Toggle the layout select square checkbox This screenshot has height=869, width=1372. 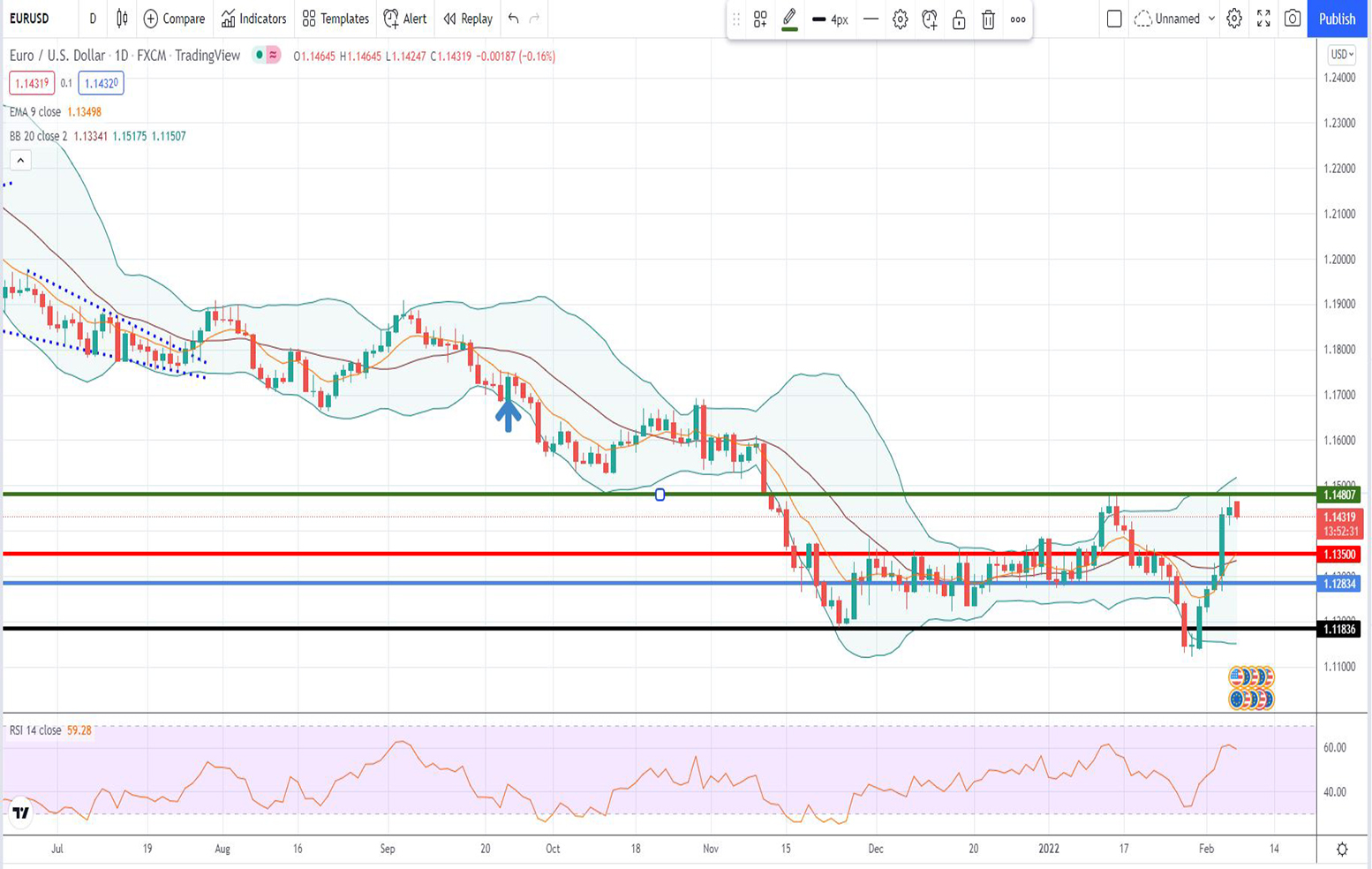(x=1114, y=19)
